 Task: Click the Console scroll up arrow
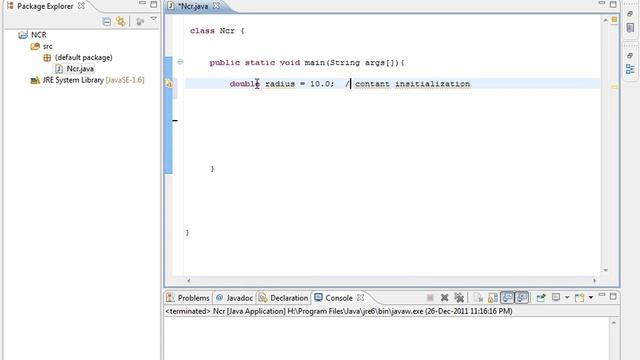click(x=613, y=323)
